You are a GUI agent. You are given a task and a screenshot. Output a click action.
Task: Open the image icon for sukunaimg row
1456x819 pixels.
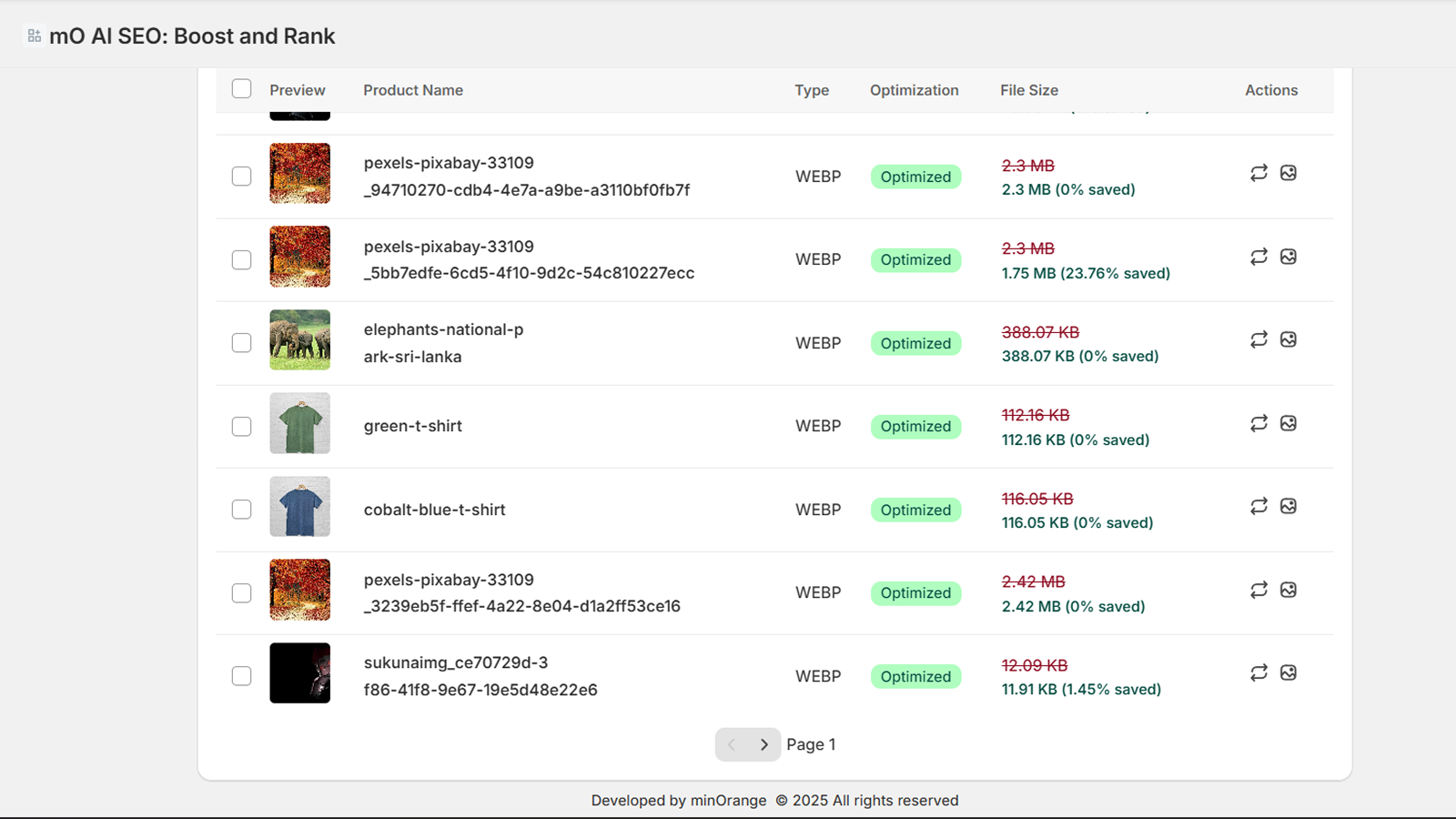tap(1289, 672)
